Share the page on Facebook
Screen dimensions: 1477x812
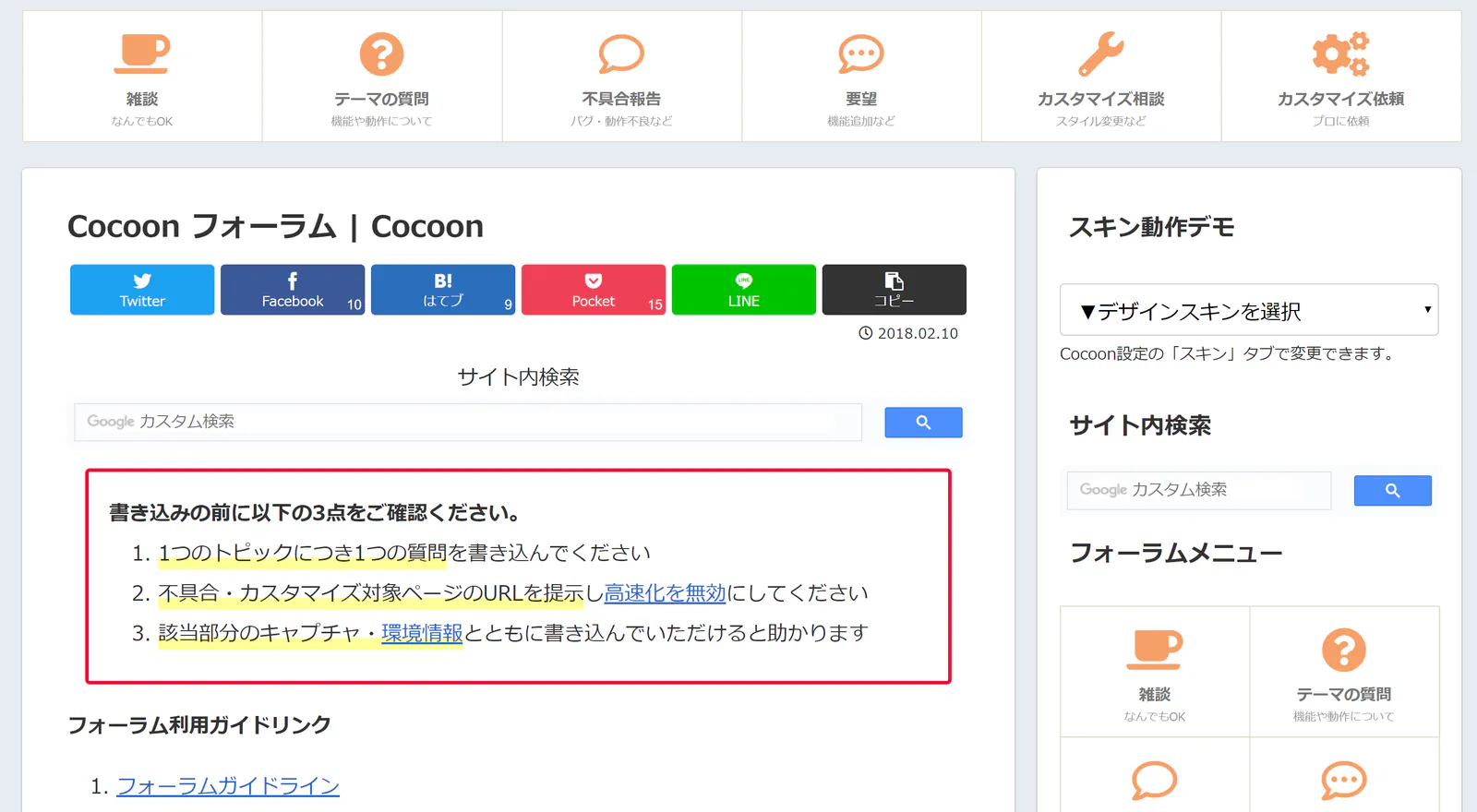tap(293, 290)
